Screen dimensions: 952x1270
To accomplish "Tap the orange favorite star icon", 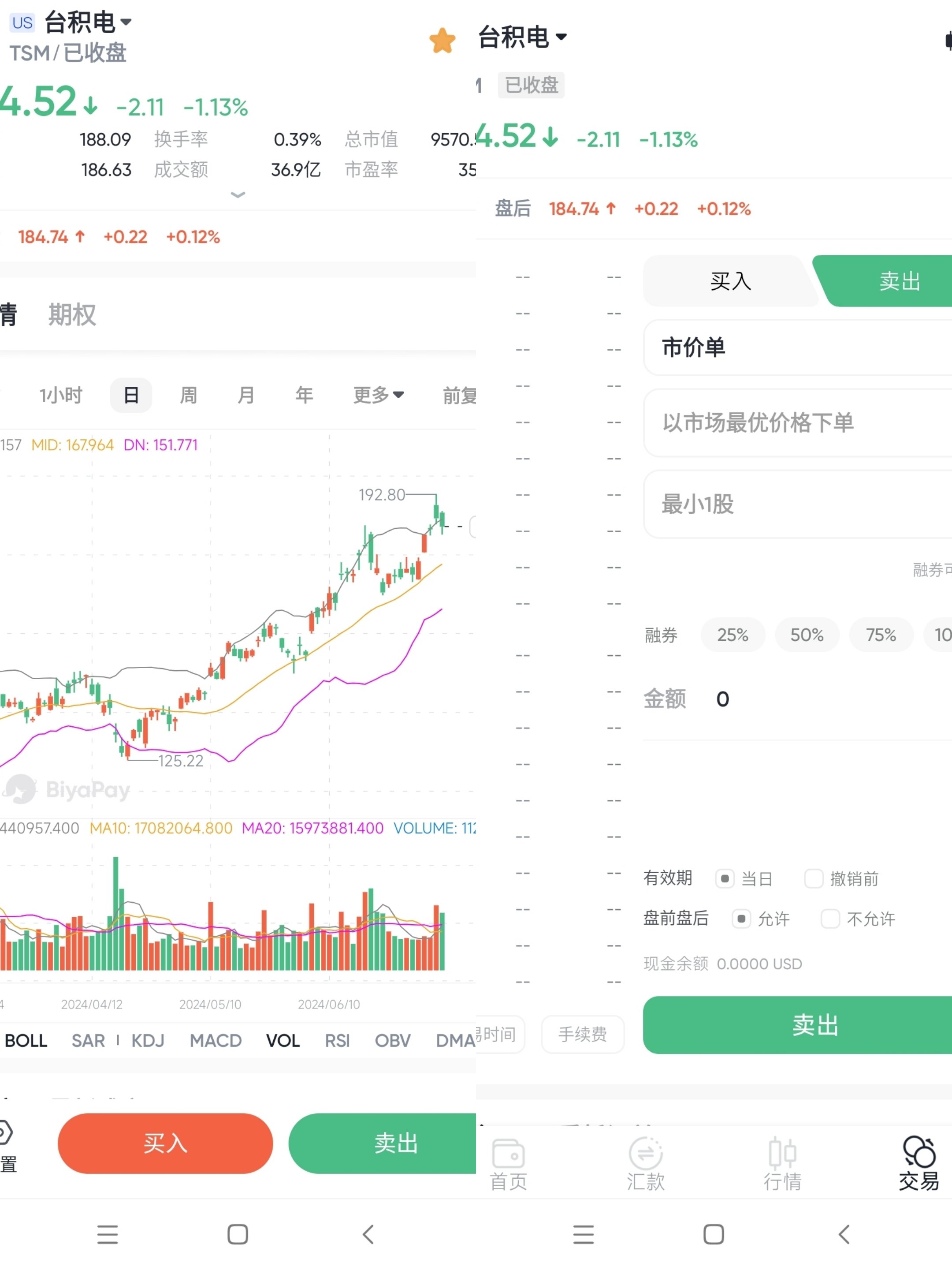I will click(x=442, y=40).
